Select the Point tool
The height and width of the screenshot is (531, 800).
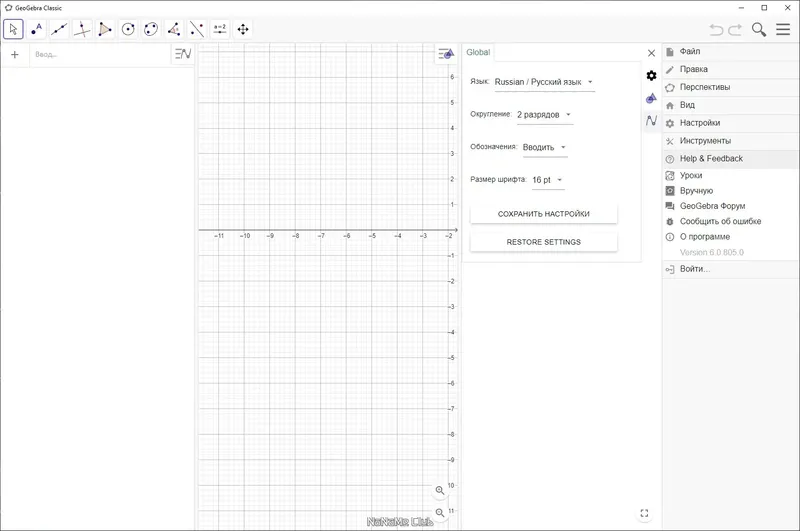(x=36, y=29)
